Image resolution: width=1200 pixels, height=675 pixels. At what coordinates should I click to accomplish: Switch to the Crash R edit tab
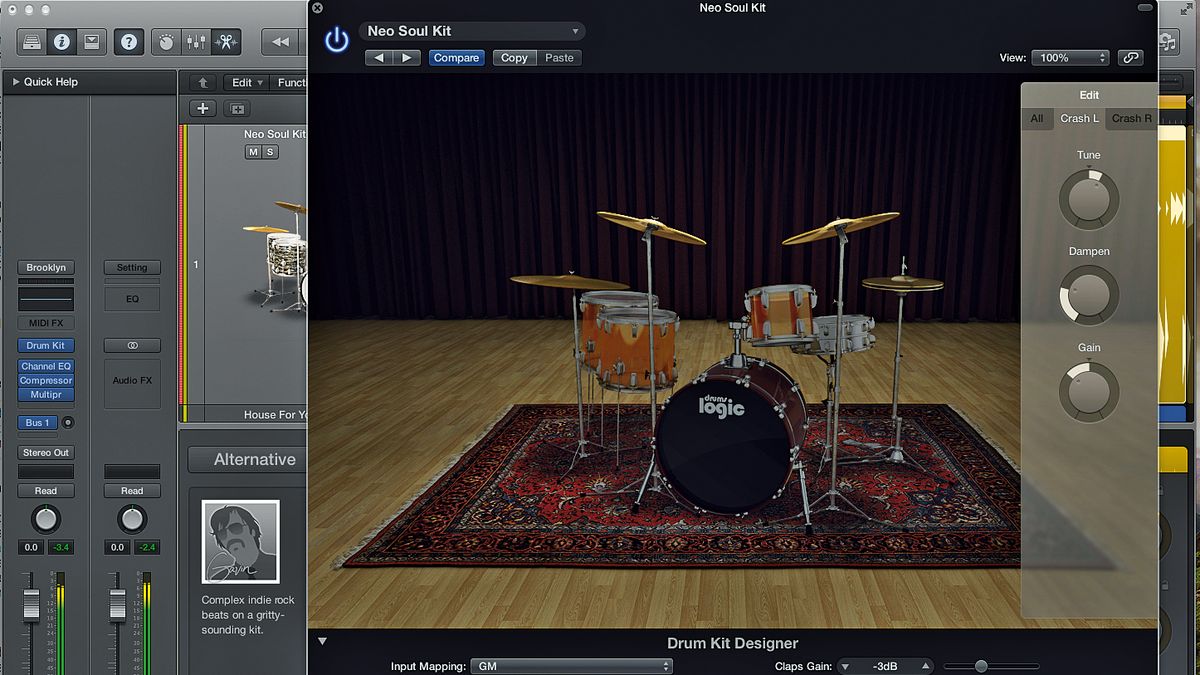click(x=1131, y=118)
